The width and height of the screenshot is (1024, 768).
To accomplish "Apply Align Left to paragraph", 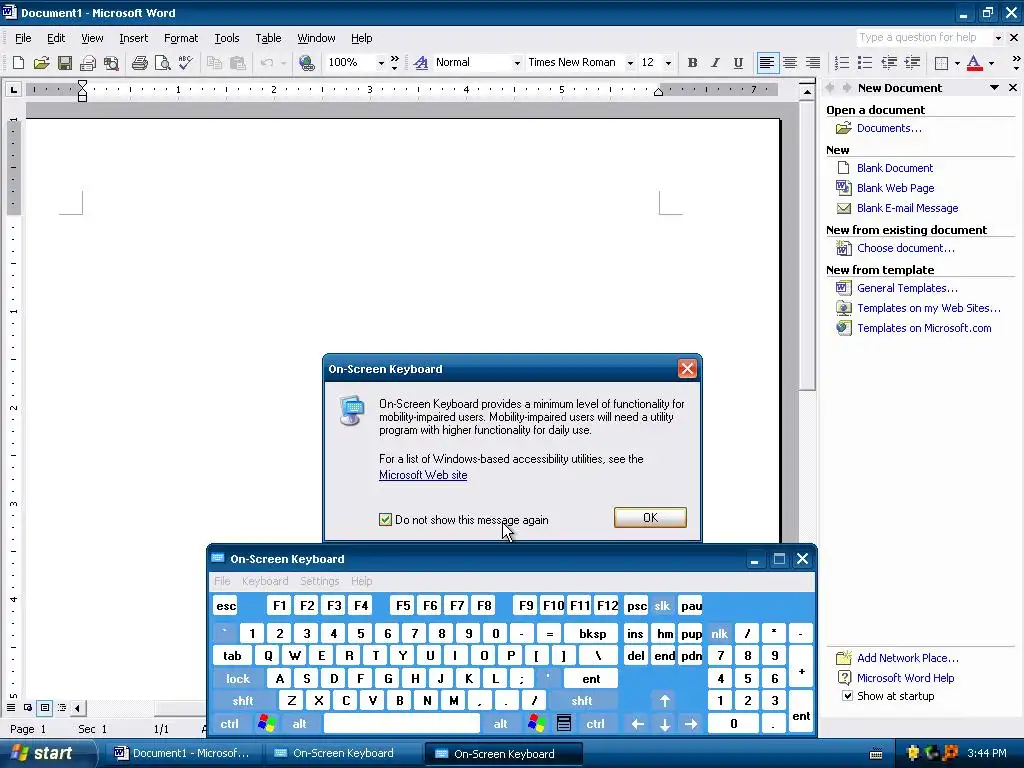I will (x=767, y=63).
